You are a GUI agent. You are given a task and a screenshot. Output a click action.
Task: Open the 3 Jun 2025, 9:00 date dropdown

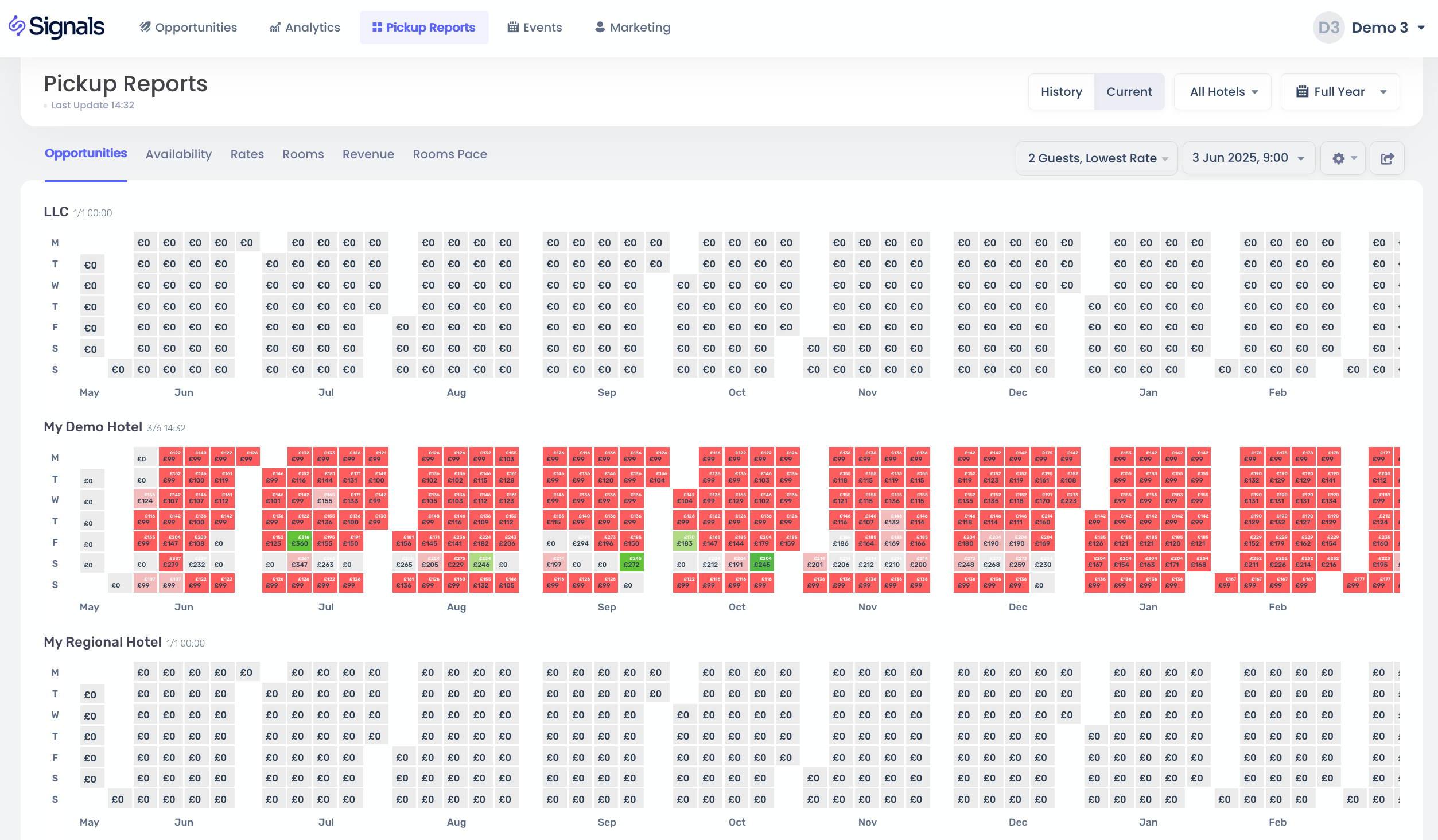coord(1248,158)
